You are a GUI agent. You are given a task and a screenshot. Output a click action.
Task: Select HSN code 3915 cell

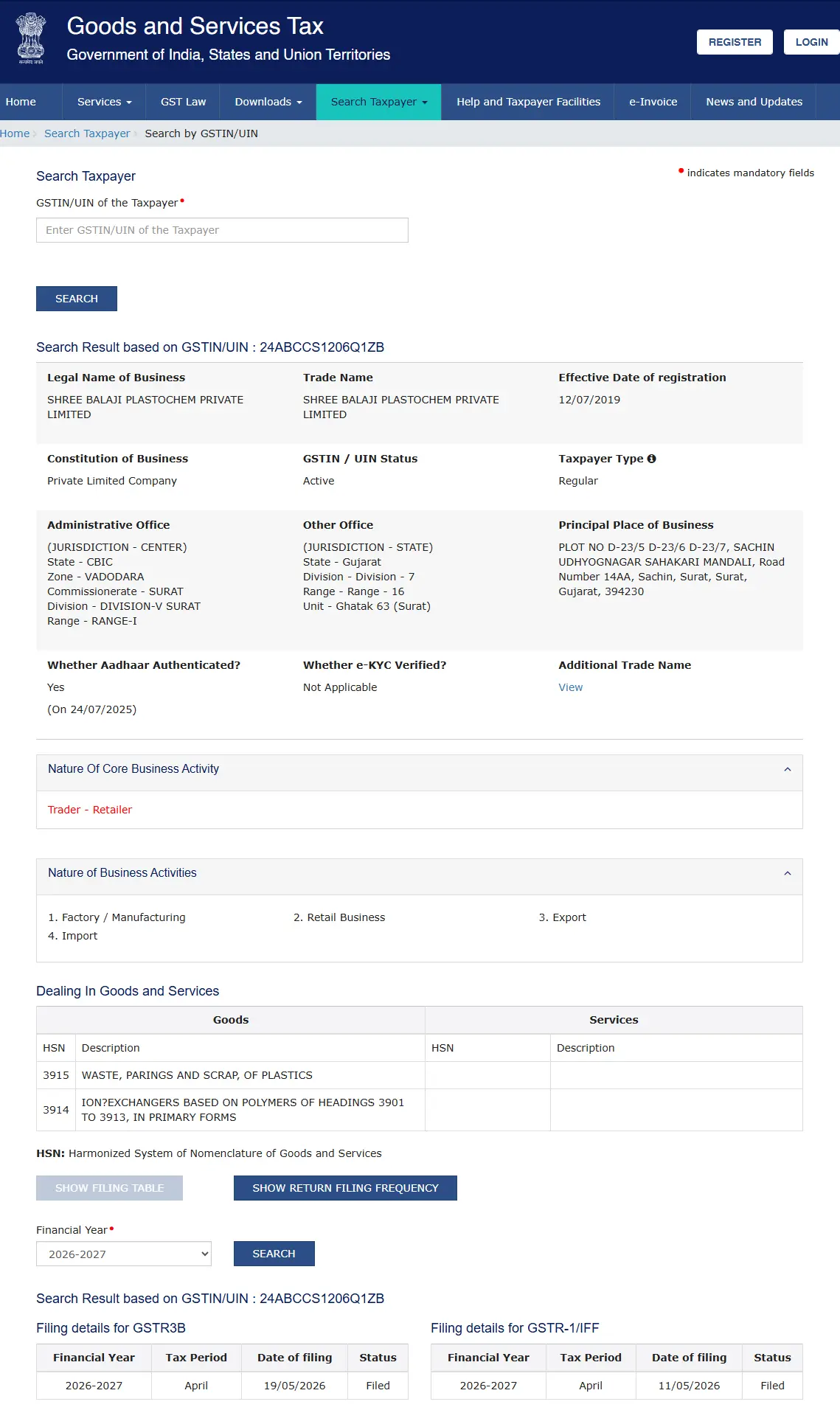pos(56,1075)
